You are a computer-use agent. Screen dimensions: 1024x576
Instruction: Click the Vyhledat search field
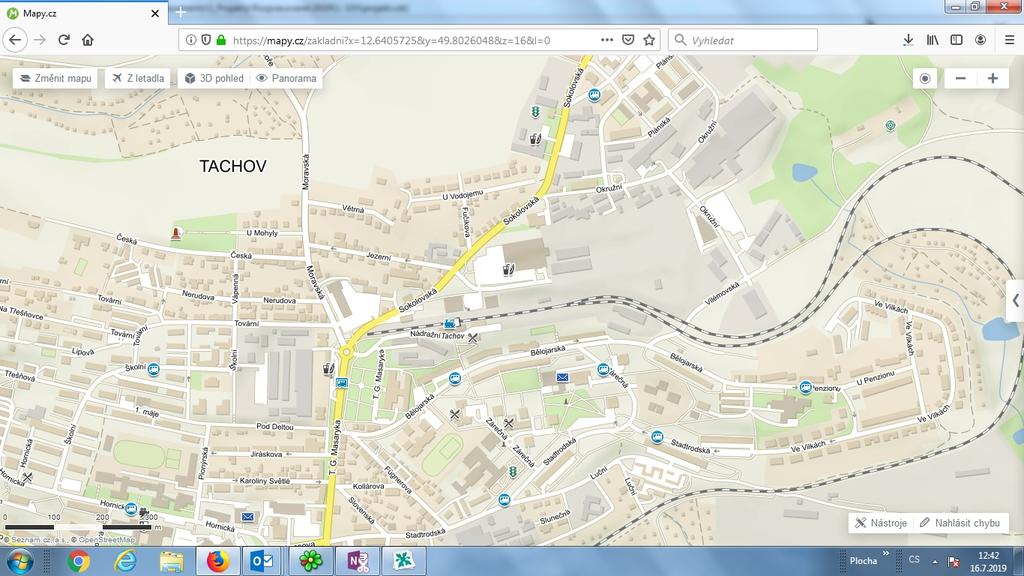click(743, 40)
